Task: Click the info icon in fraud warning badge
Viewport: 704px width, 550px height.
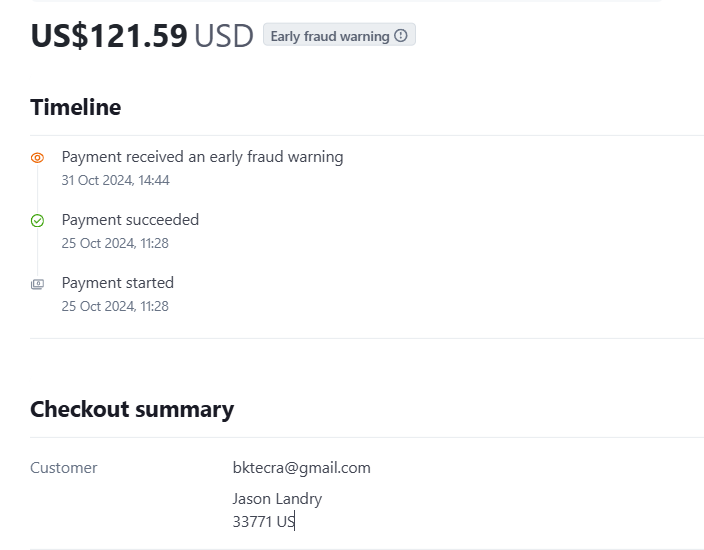Action: [x=401, y=36]
